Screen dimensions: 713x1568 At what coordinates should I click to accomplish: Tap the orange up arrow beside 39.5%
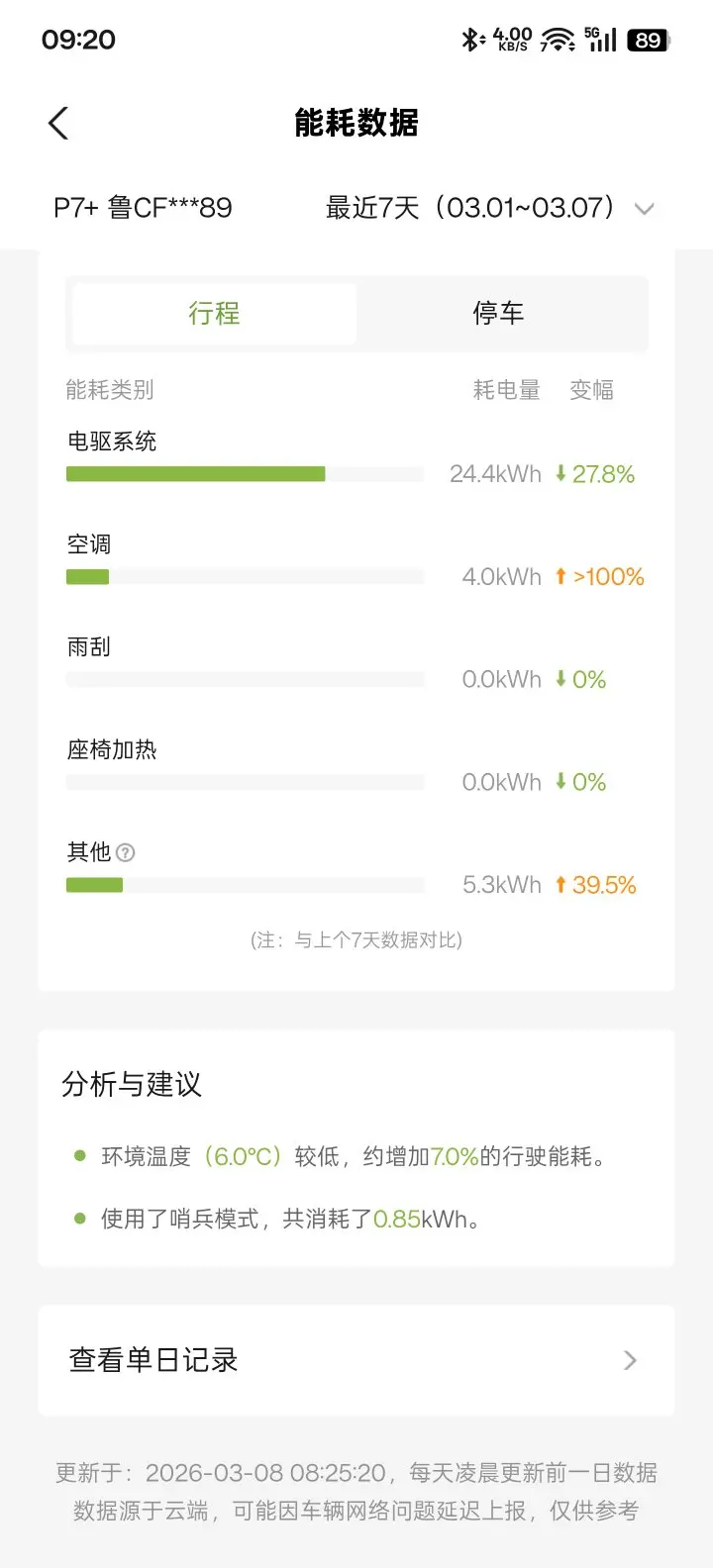click(560, 885)
